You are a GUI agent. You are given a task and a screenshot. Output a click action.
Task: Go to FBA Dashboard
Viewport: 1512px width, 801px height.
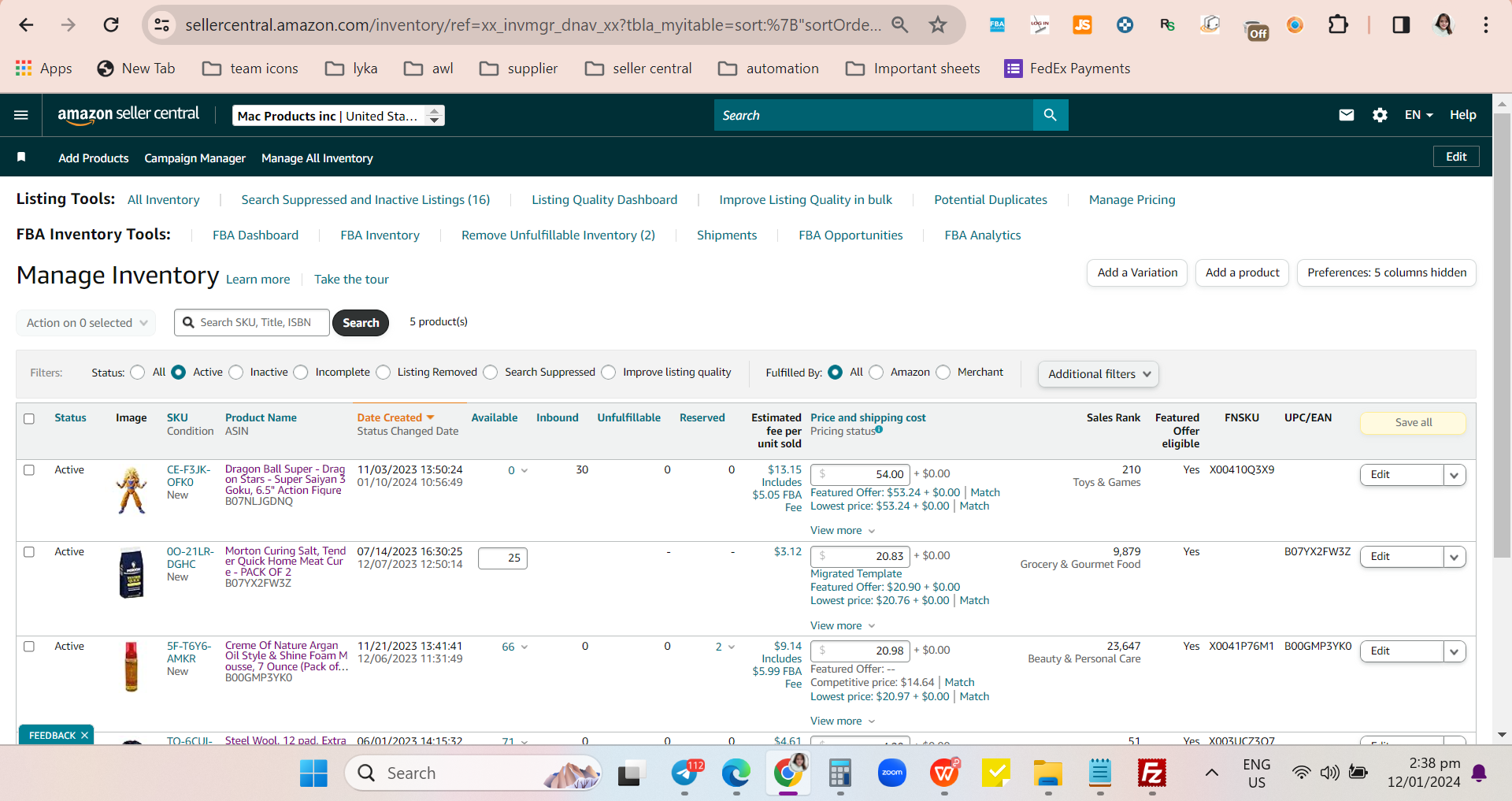pyautogui.click(x=256, y=235)
